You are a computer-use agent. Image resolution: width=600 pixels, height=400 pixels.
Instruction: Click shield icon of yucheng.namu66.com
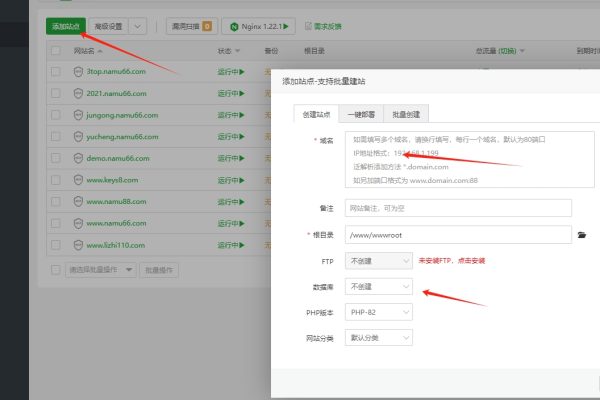(x=78, y=136)
